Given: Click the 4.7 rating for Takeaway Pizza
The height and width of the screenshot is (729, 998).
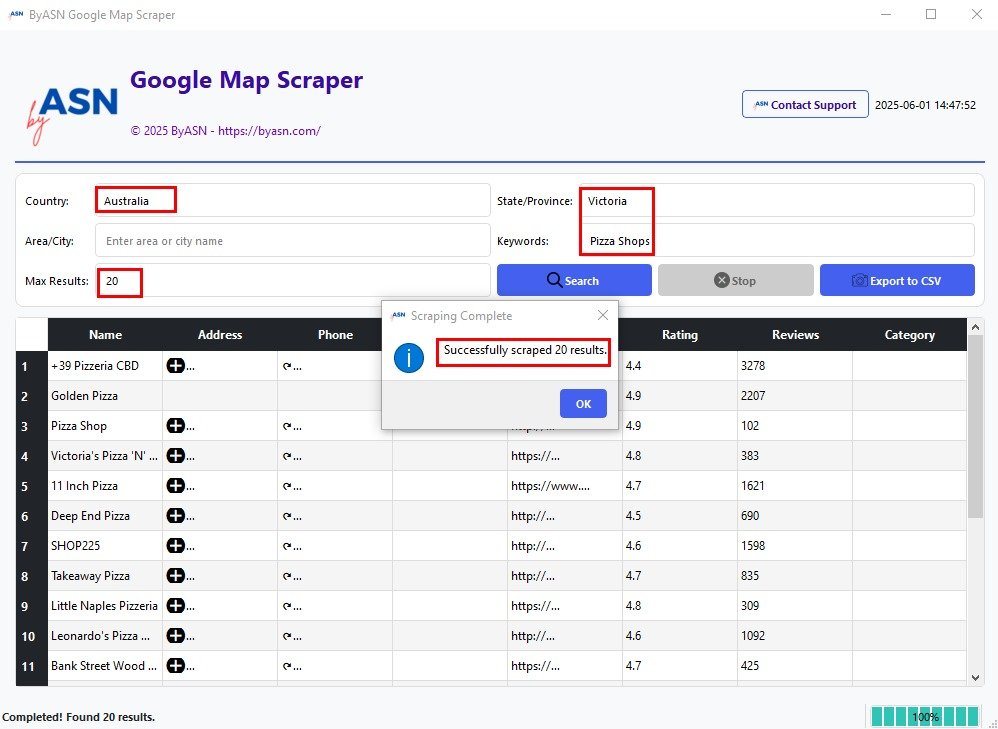Looking at the screenshot, I should pos(679,576).
